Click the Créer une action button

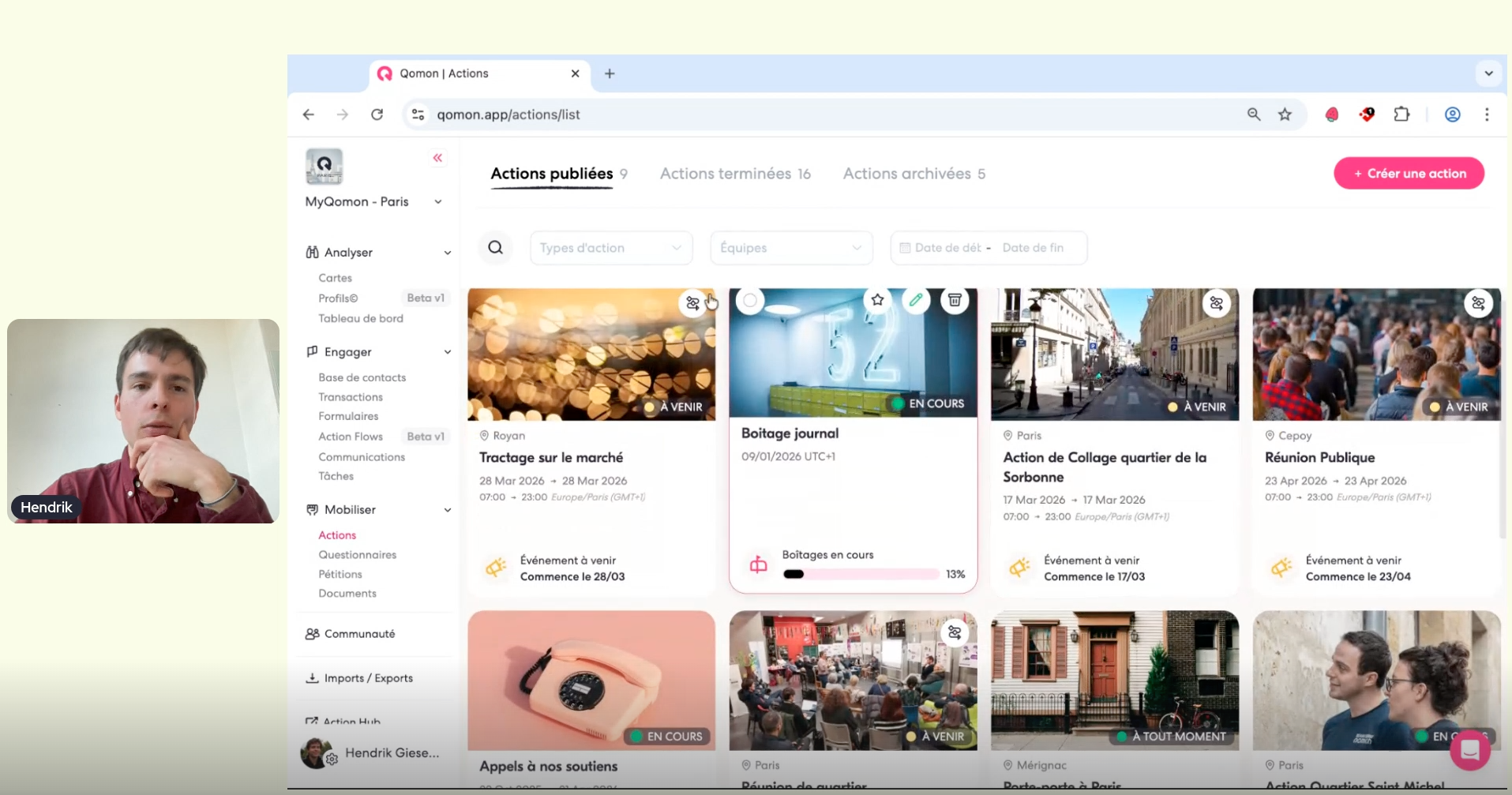(x=1409, y=174)
